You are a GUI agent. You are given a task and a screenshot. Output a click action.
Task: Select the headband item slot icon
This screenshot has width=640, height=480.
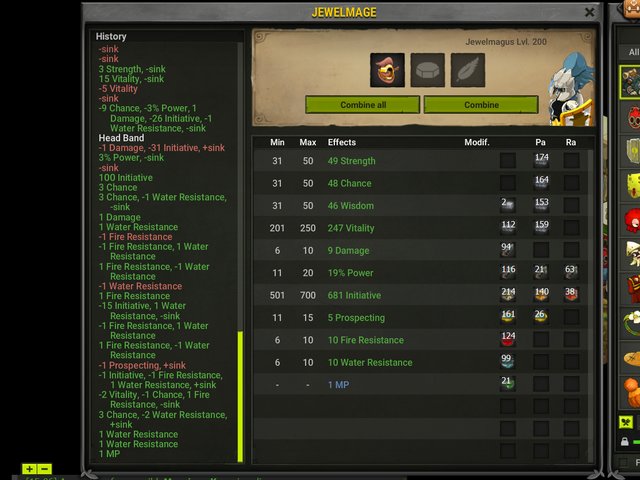387,70
